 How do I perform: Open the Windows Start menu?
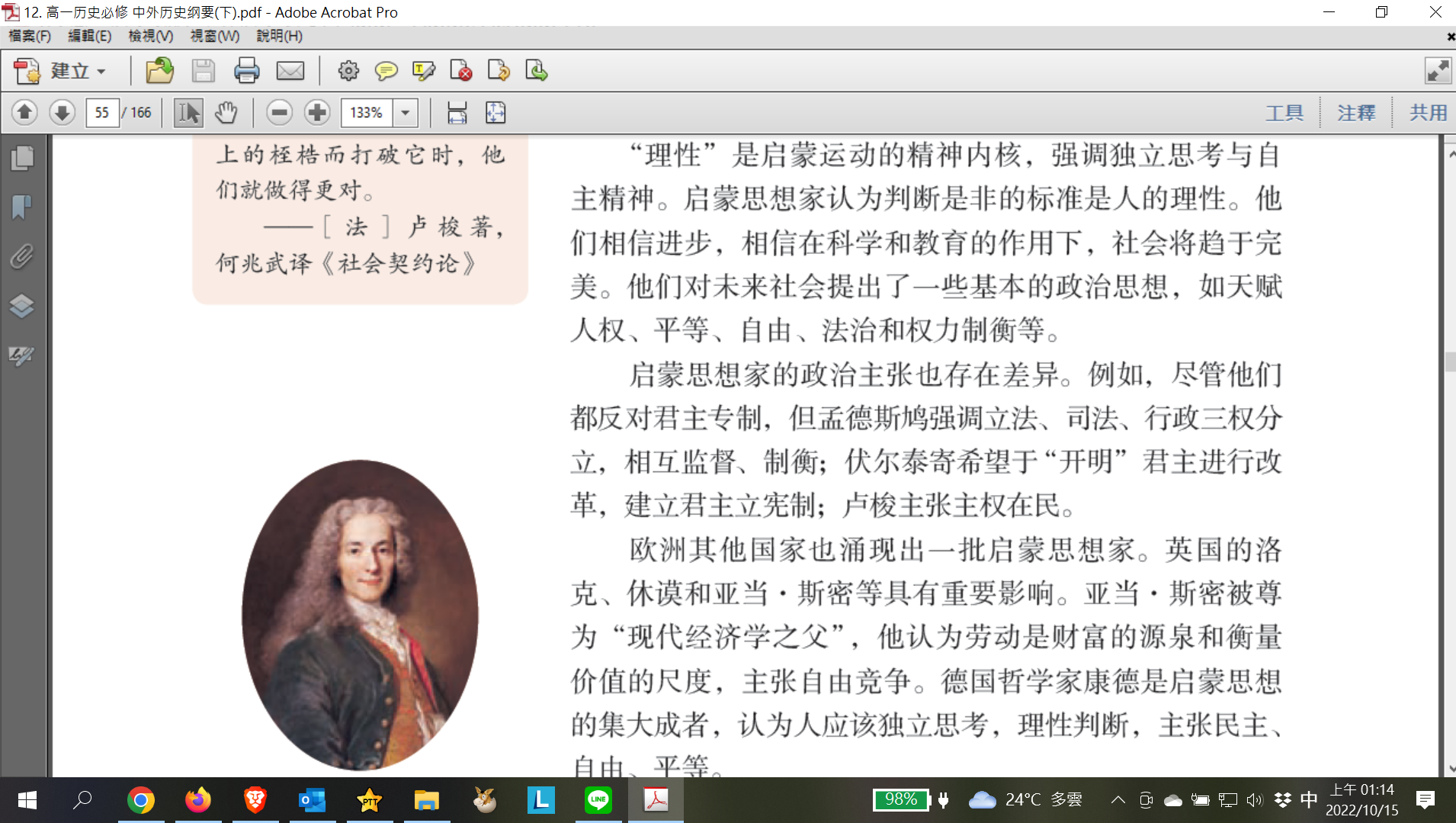pyautogui.click(x=27, y=800)
